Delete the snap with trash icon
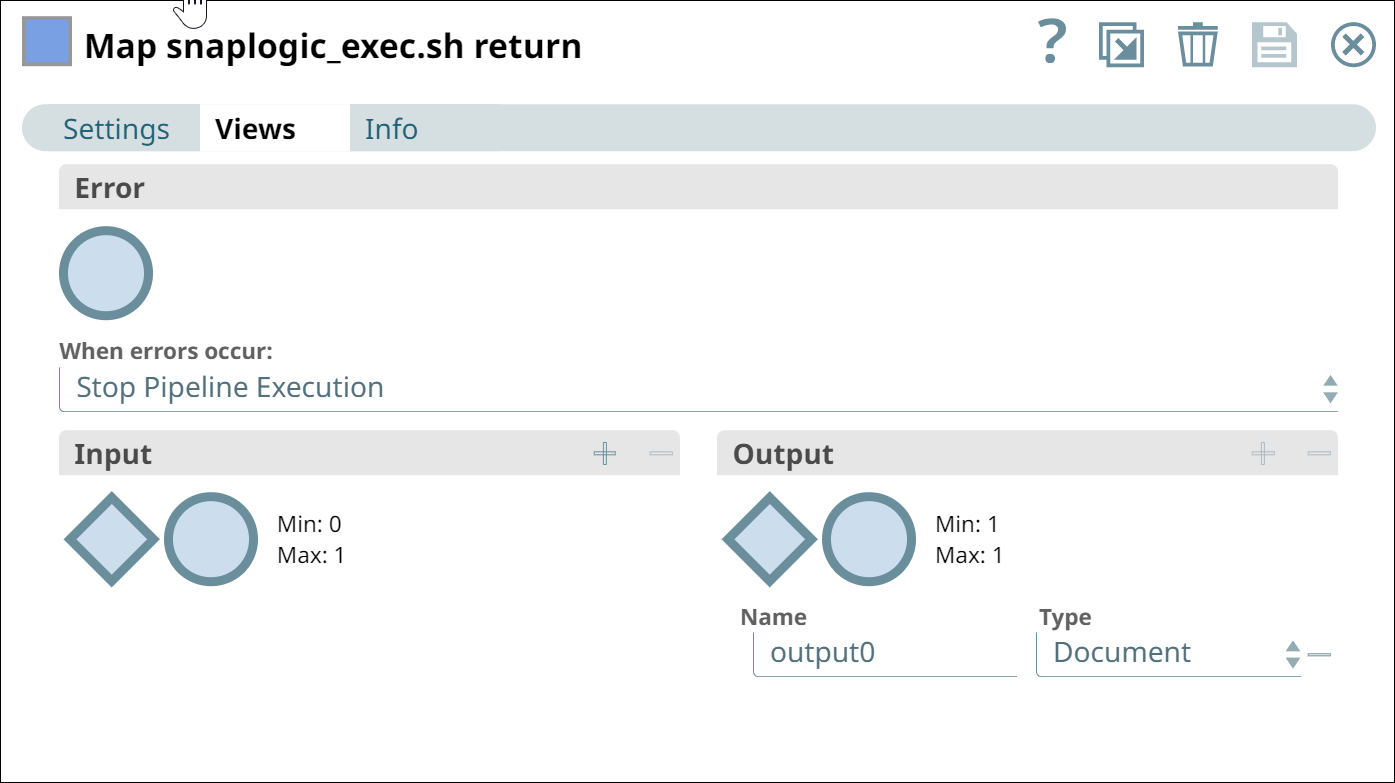The image size is (1395, 783). tap(1197, 46)
